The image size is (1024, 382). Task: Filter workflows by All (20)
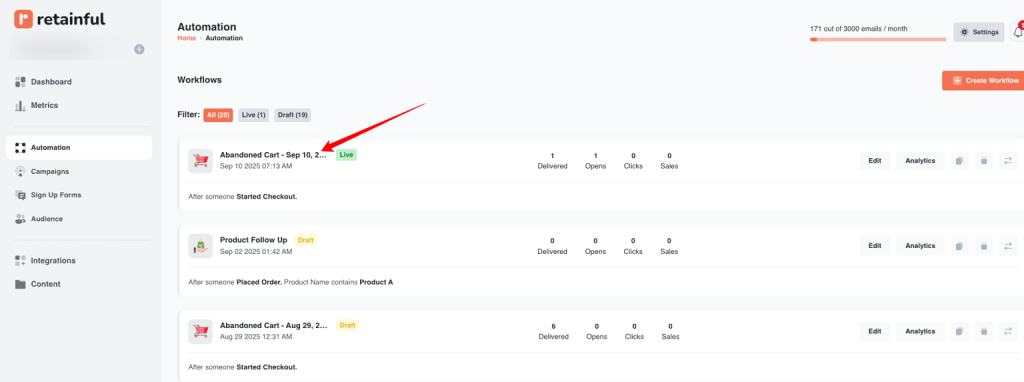click(x=218, y=115)
